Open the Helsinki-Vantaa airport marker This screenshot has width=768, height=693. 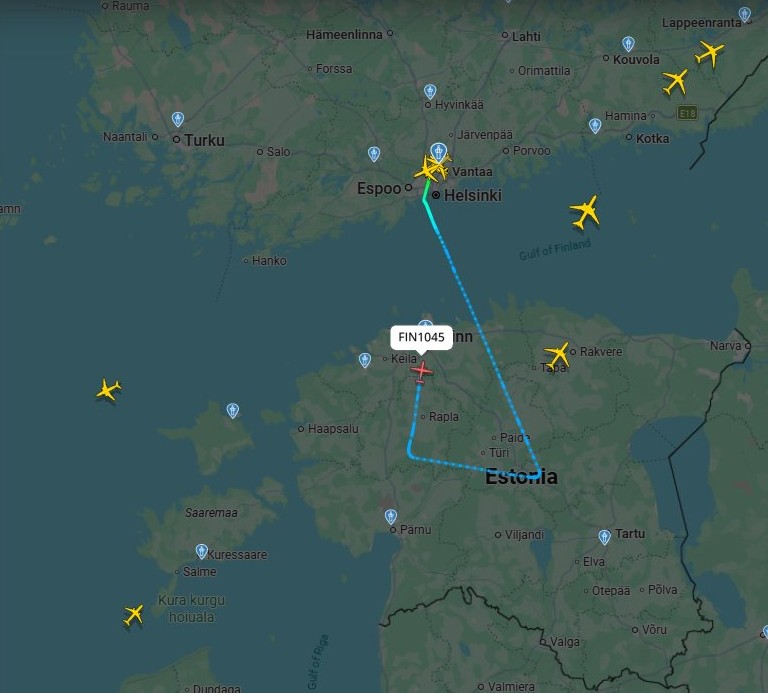(438, 152)
